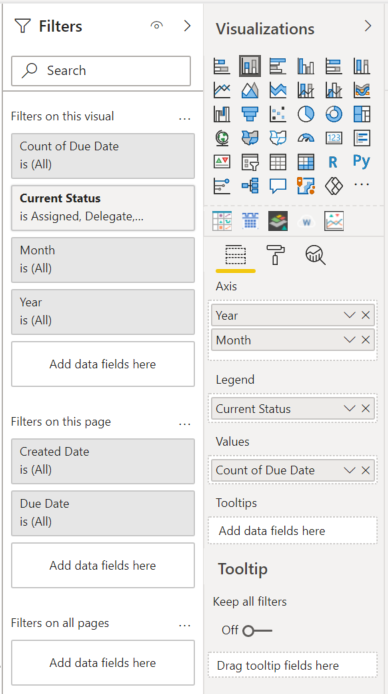Select the Gauge visual

[x=306, y=138]
